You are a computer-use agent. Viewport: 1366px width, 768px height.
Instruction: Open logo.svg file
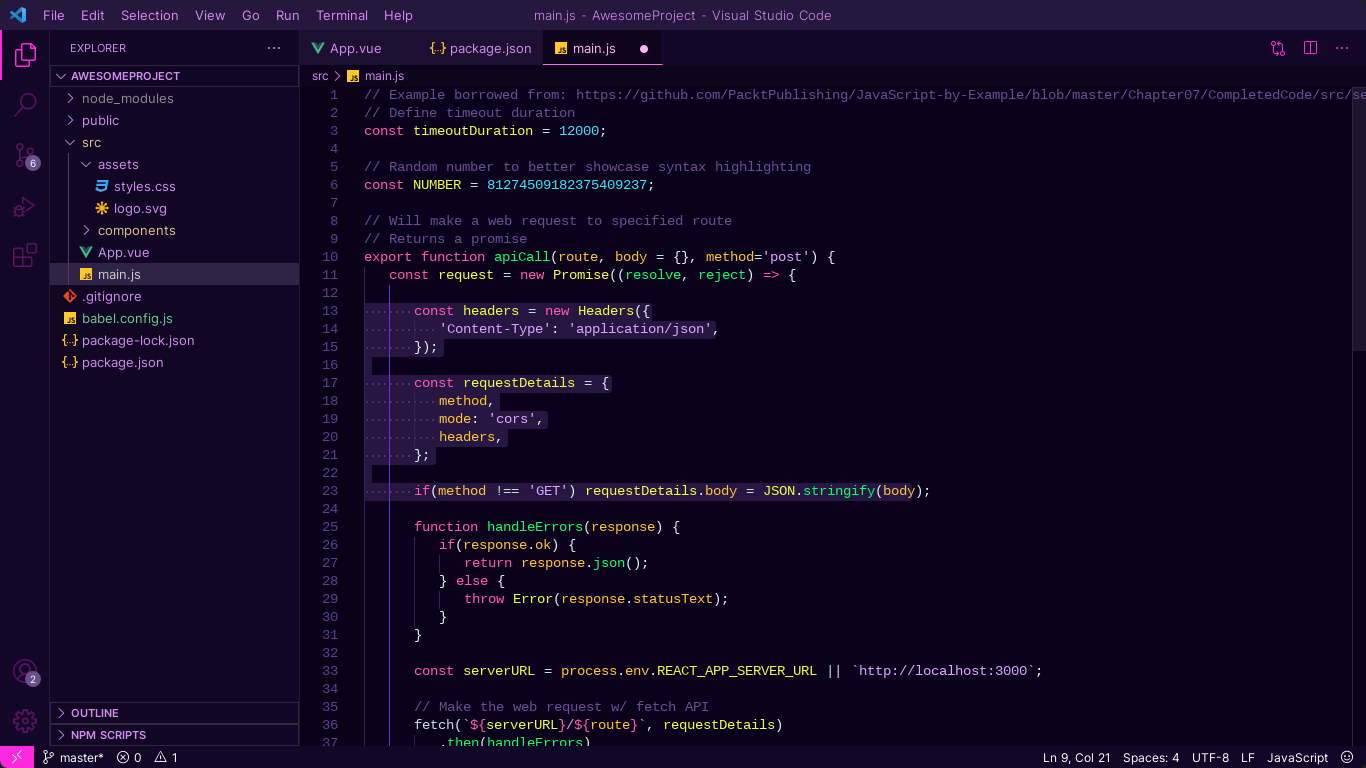pos(174,208)
